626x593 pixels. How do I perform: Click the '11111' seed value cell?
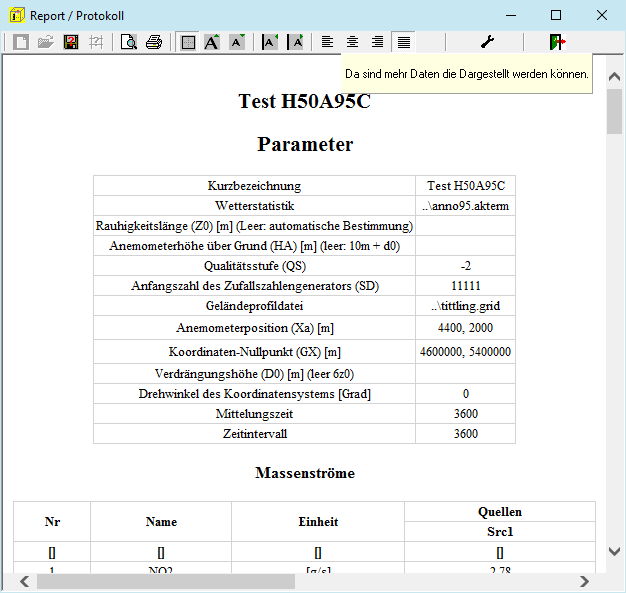click(466, 286)
